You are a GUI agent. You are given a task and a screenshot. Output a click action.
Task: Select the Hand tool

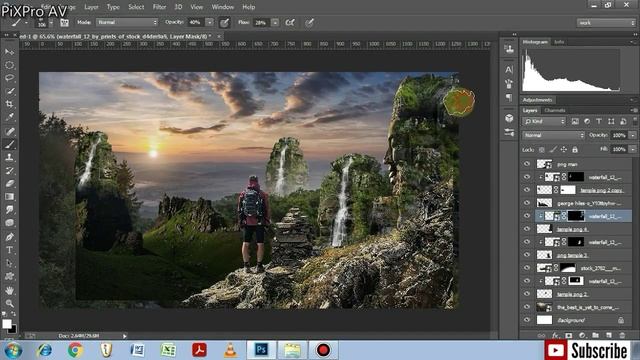9,290
